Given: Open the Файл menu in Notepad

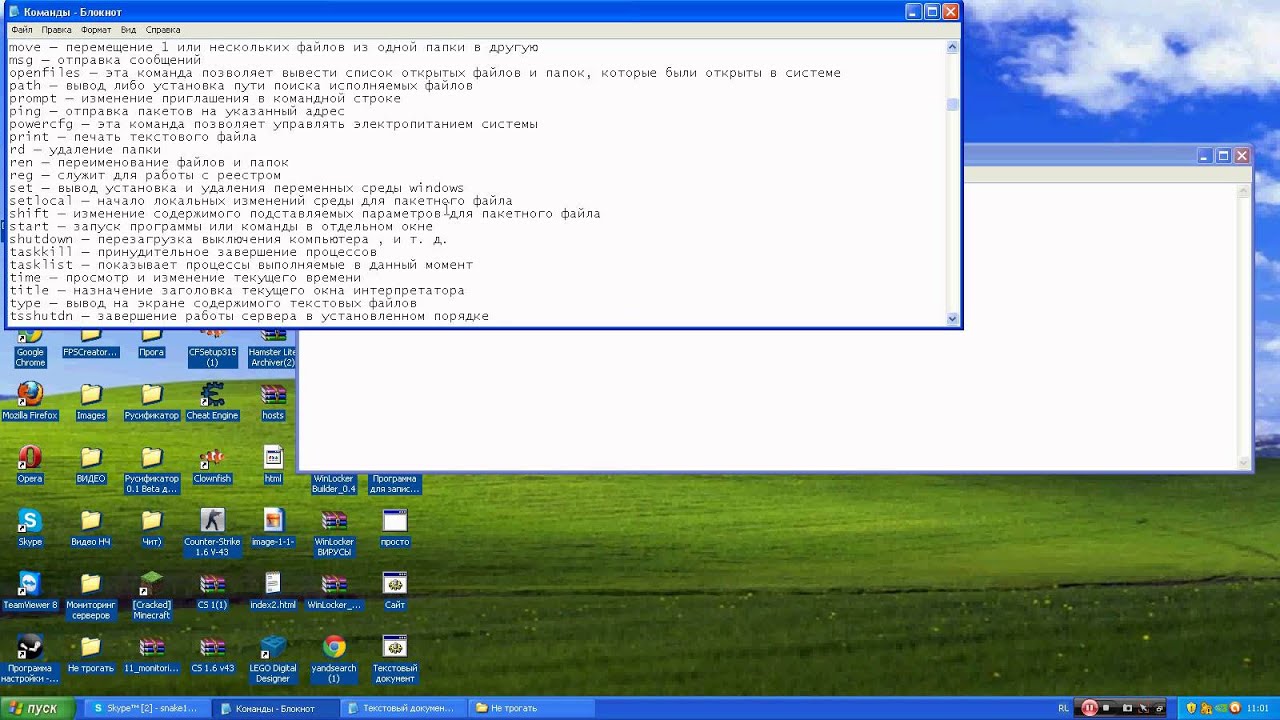Looking at the screenshot, I should (x=21, y=30).
